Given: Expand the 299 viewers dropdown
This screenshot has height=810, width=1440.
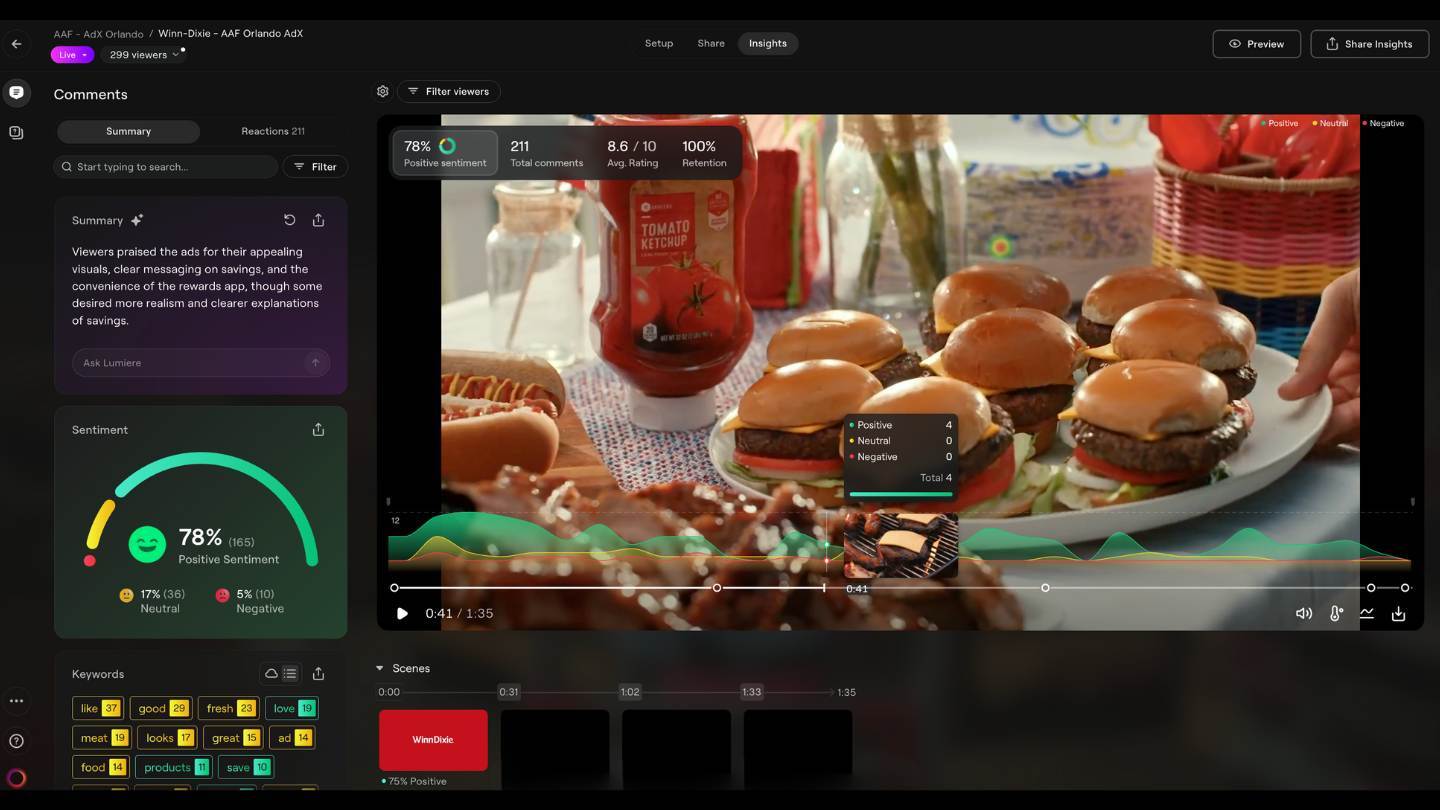Looking at the screenshot, I should 144,54.
